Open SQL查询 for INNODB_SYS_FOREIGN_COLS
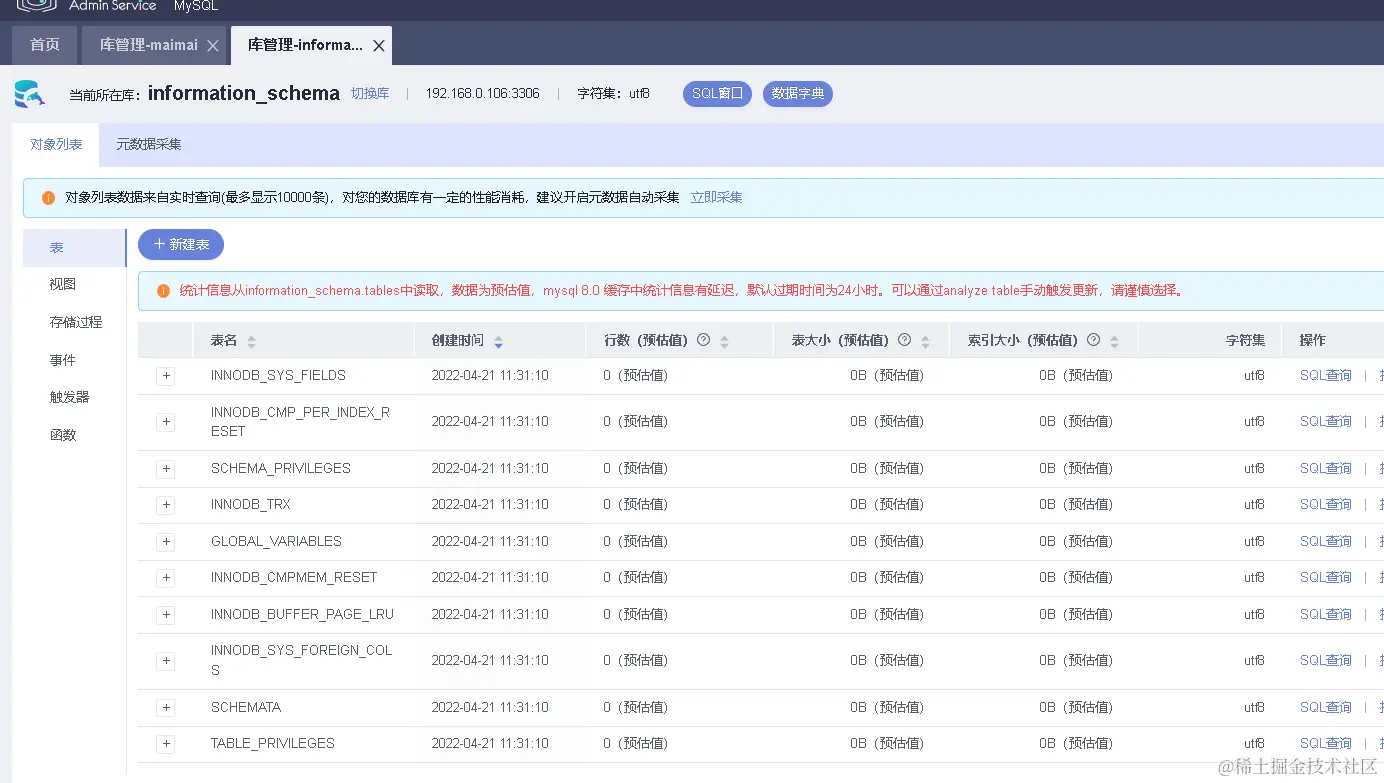1384x783 pixels. click(1326, 661)
